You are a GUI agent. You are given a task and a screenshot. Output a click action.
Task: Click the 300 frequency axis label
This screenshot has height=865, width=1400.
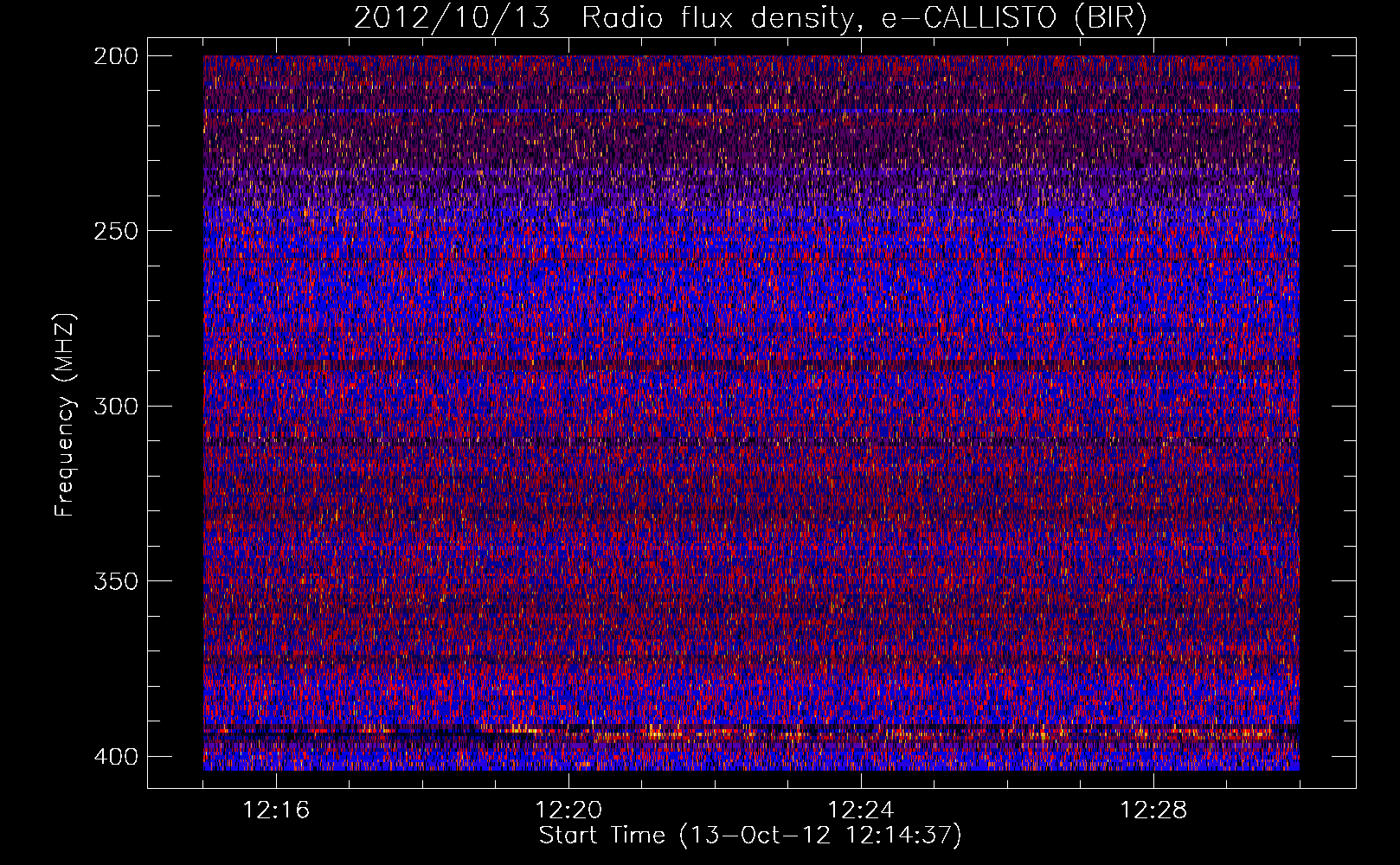point(115,406)
